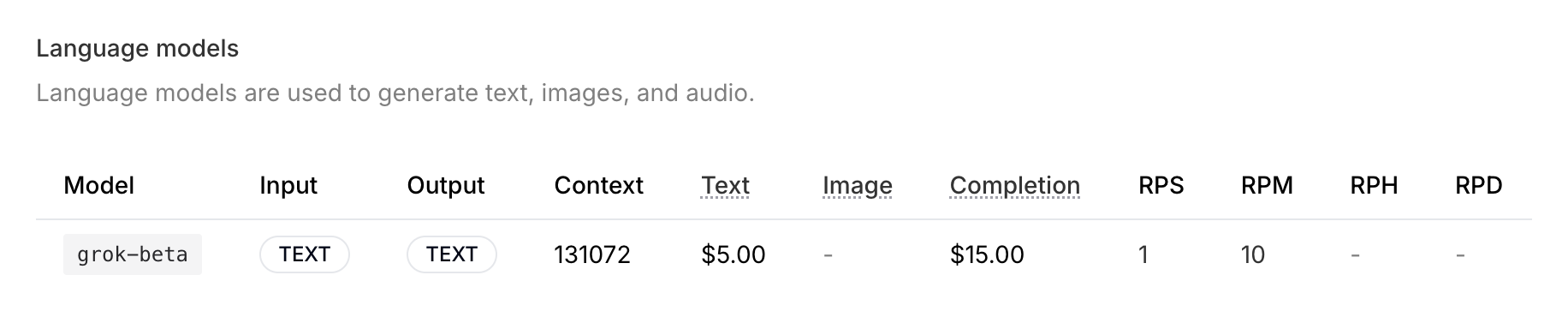Click the RPD column header
The width and height of the screenshot is (1568, 329).
1479,185
